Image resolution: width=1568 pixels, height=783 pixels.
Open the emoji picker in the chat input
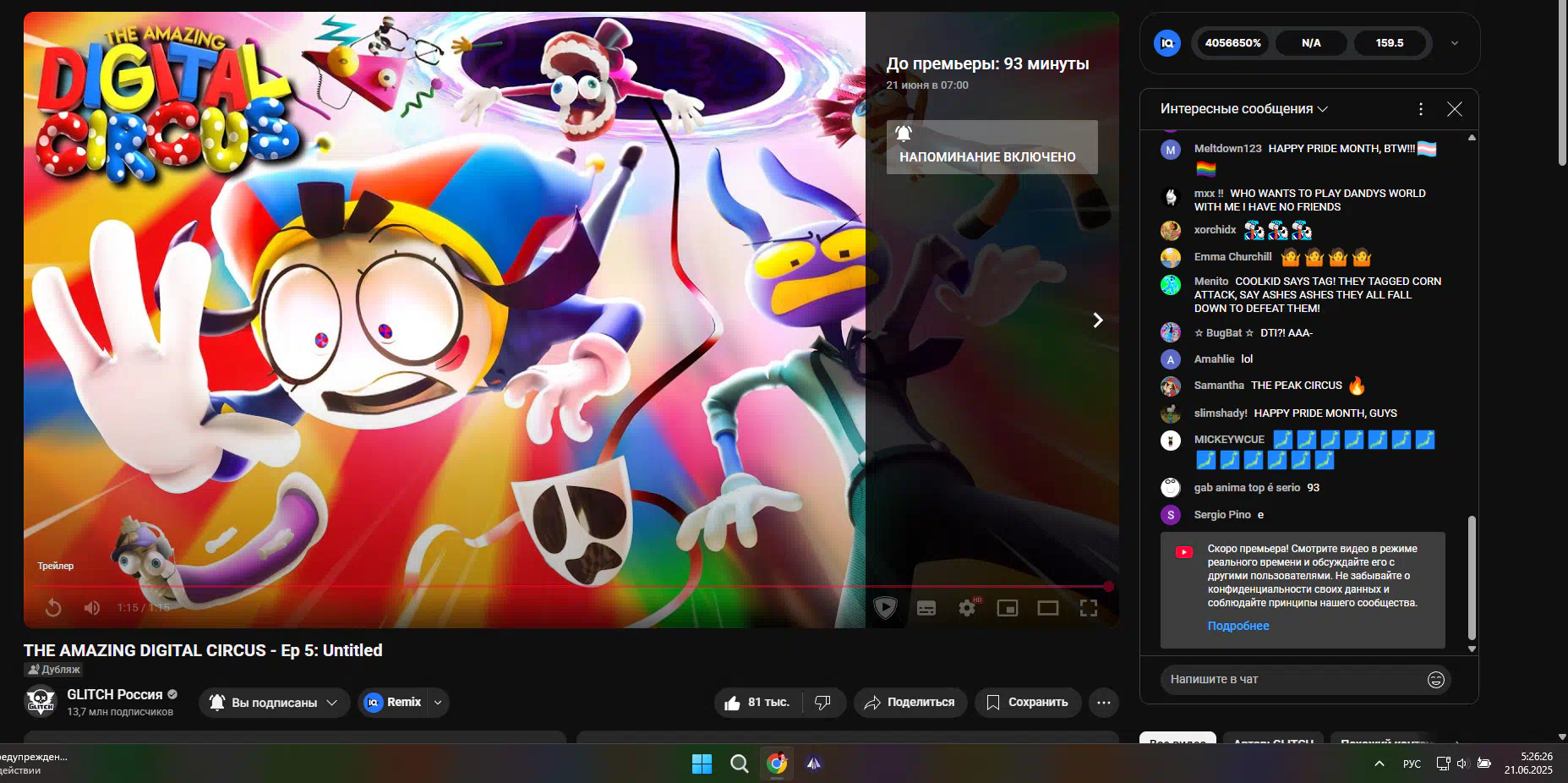[x=1435, y=680]
